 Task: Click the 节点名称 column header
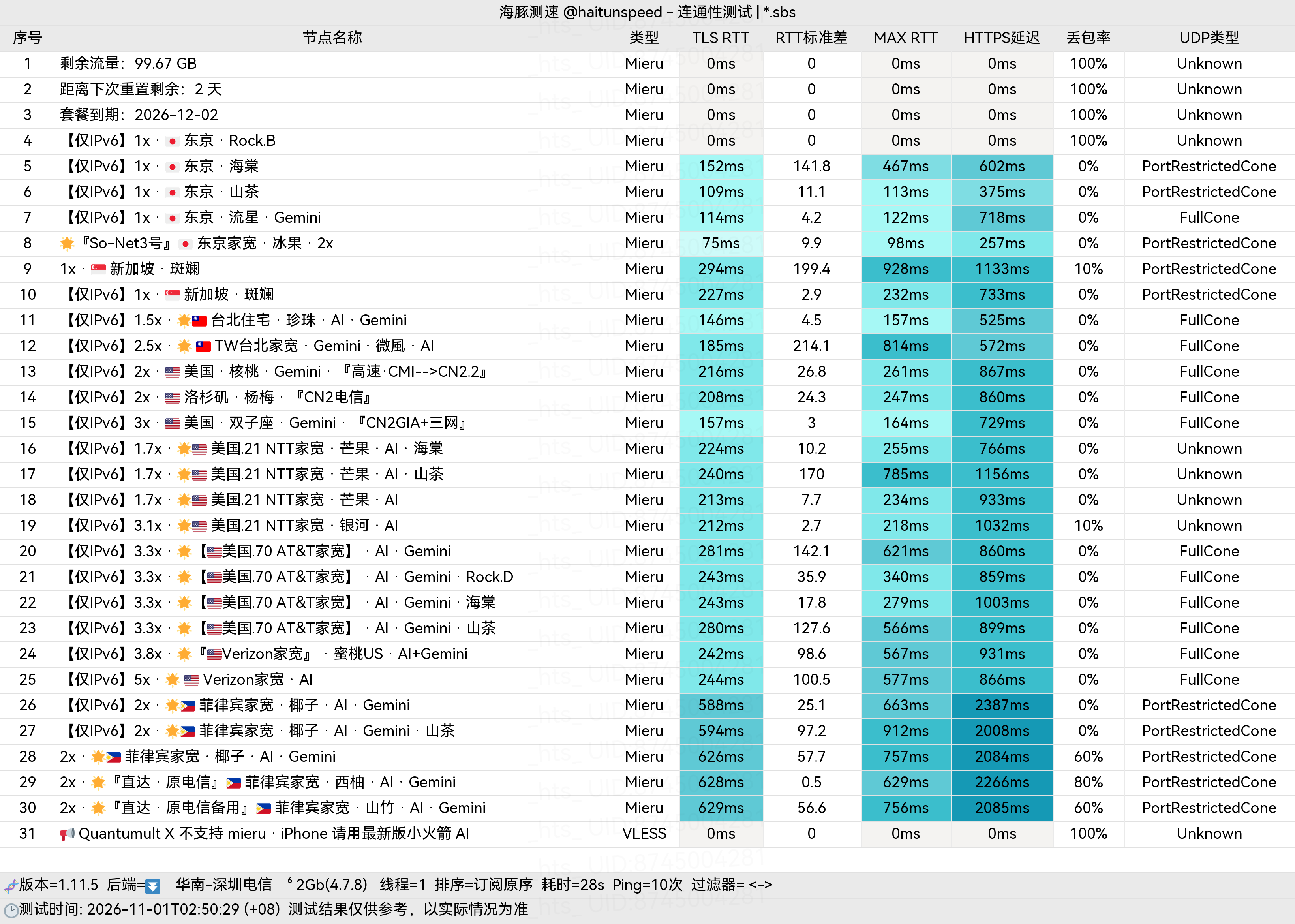332,38
